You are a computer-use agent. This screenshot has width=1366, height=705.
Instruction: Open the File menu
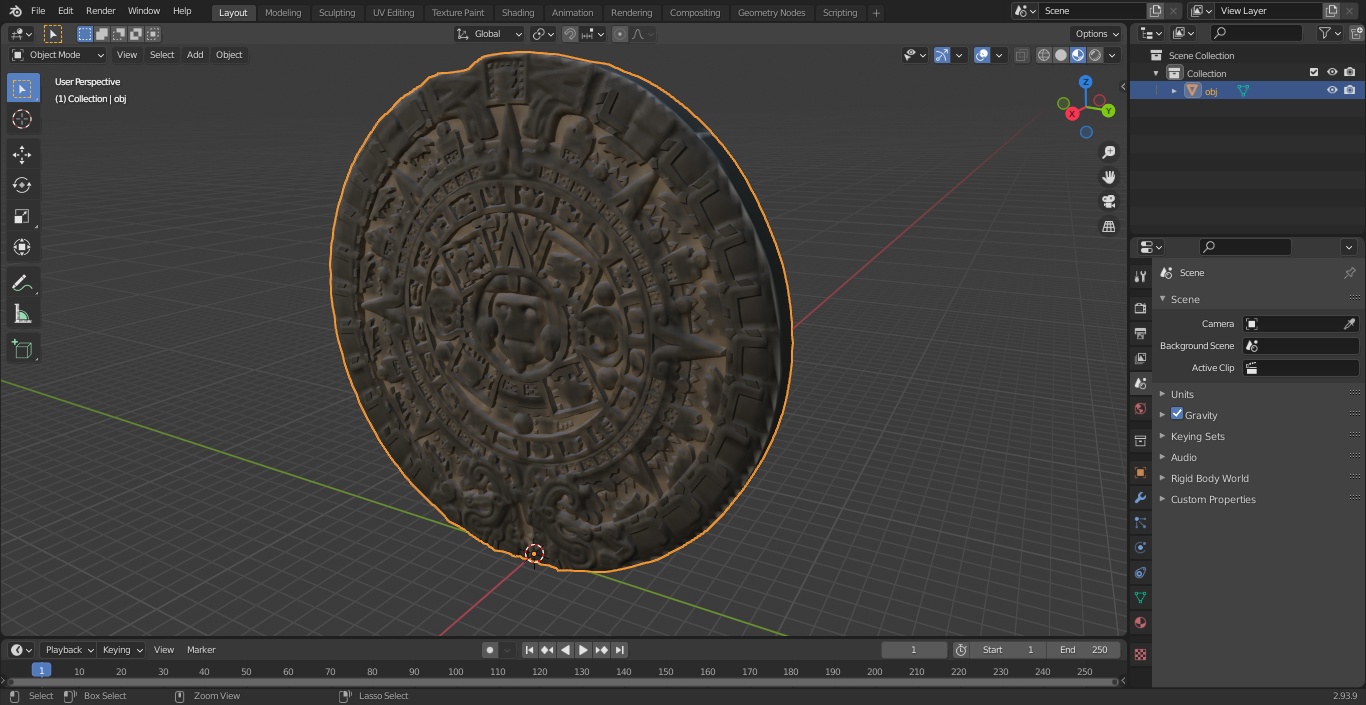(37, 11)
